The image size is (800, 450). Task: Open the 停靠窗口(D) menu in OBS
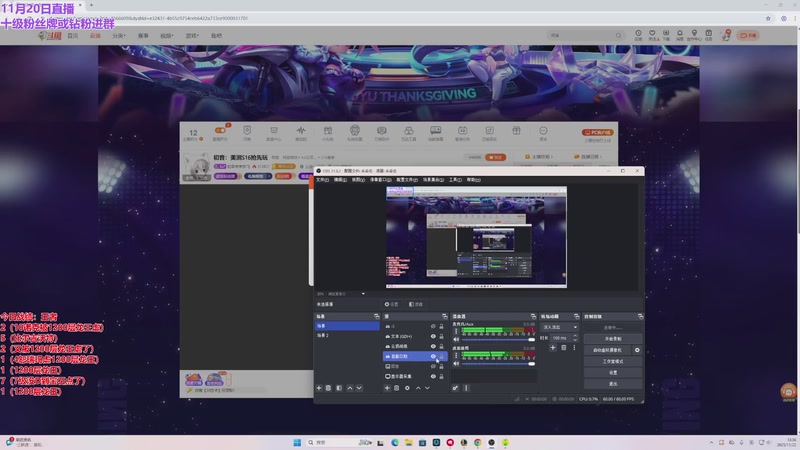pyautogui.click(x=380, y=180)
